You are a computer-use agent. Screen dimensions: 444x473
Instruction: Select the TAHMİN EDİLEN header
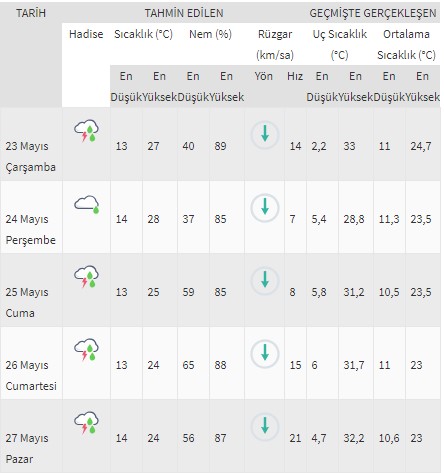coord(184,13)
